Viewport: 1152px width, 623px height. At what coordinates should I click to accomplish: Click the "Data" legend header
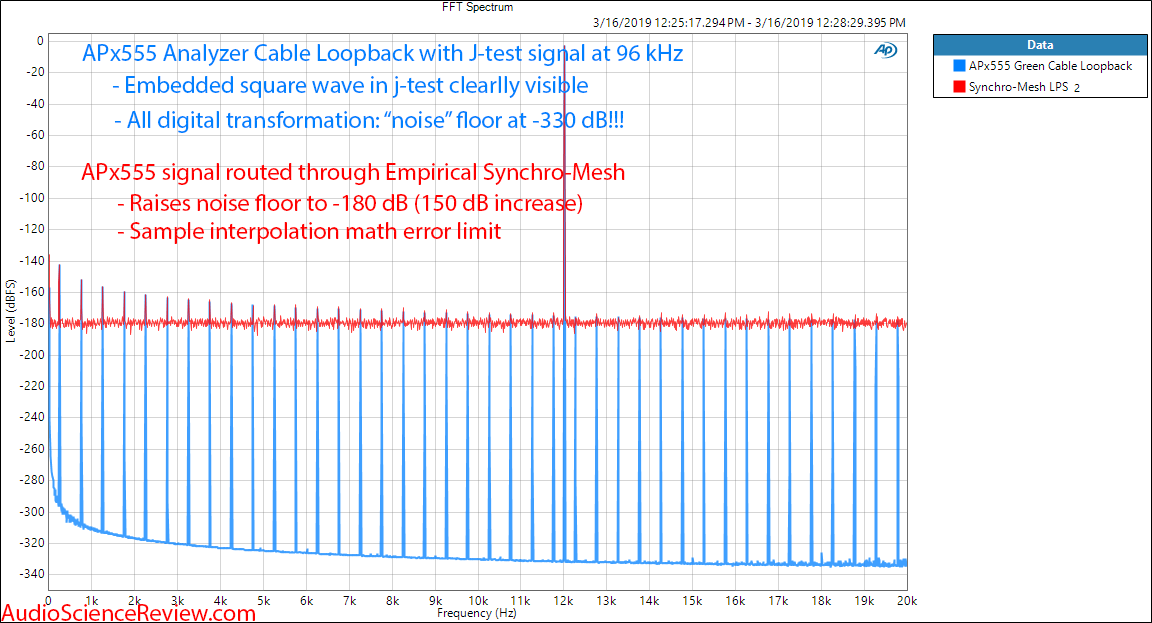[x=1040, y=45]
